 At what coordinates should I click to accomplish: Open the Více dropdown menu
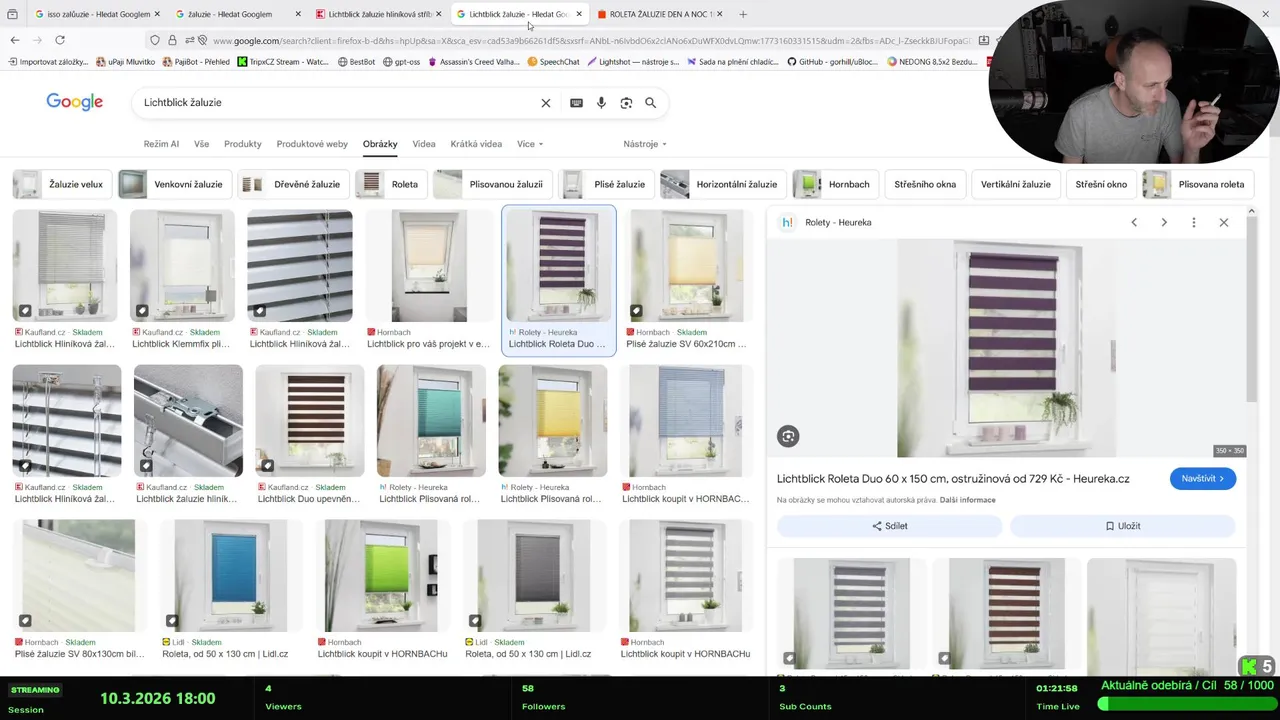click(530, 144)
